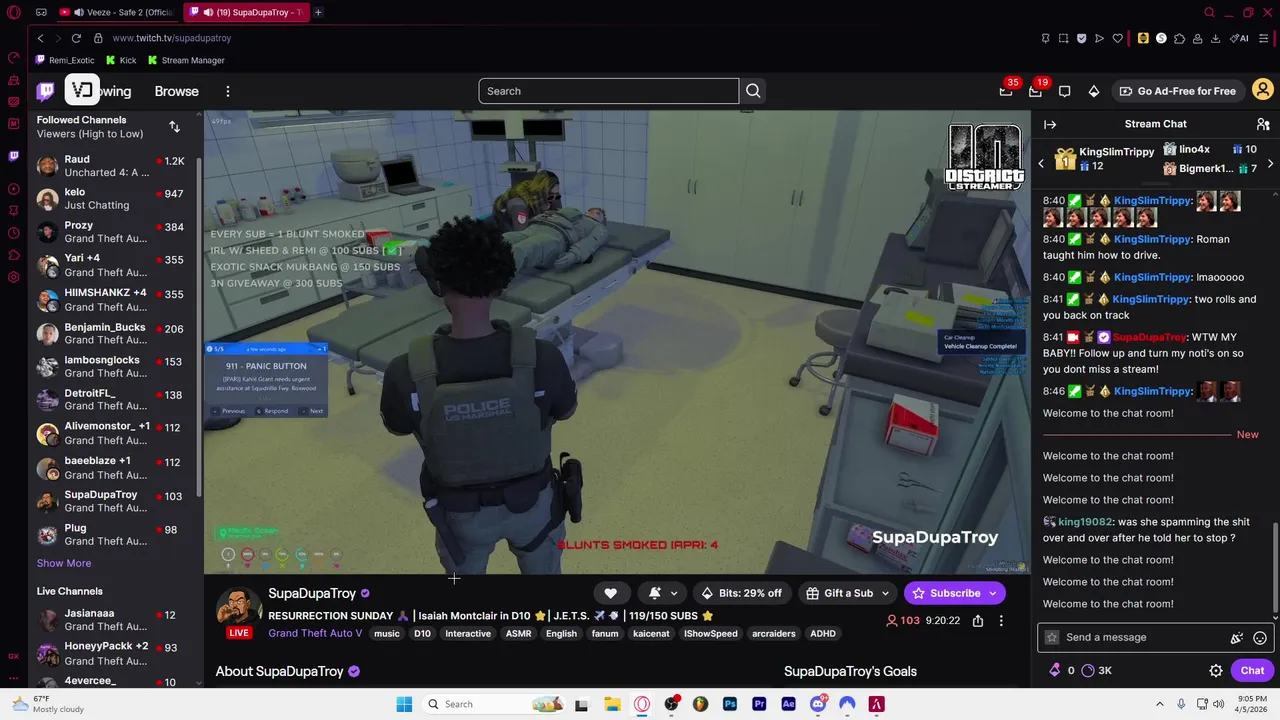Show next gift leaderboard with right chevron
This screenshot has height=720, width=1280.
[1270, 163]
